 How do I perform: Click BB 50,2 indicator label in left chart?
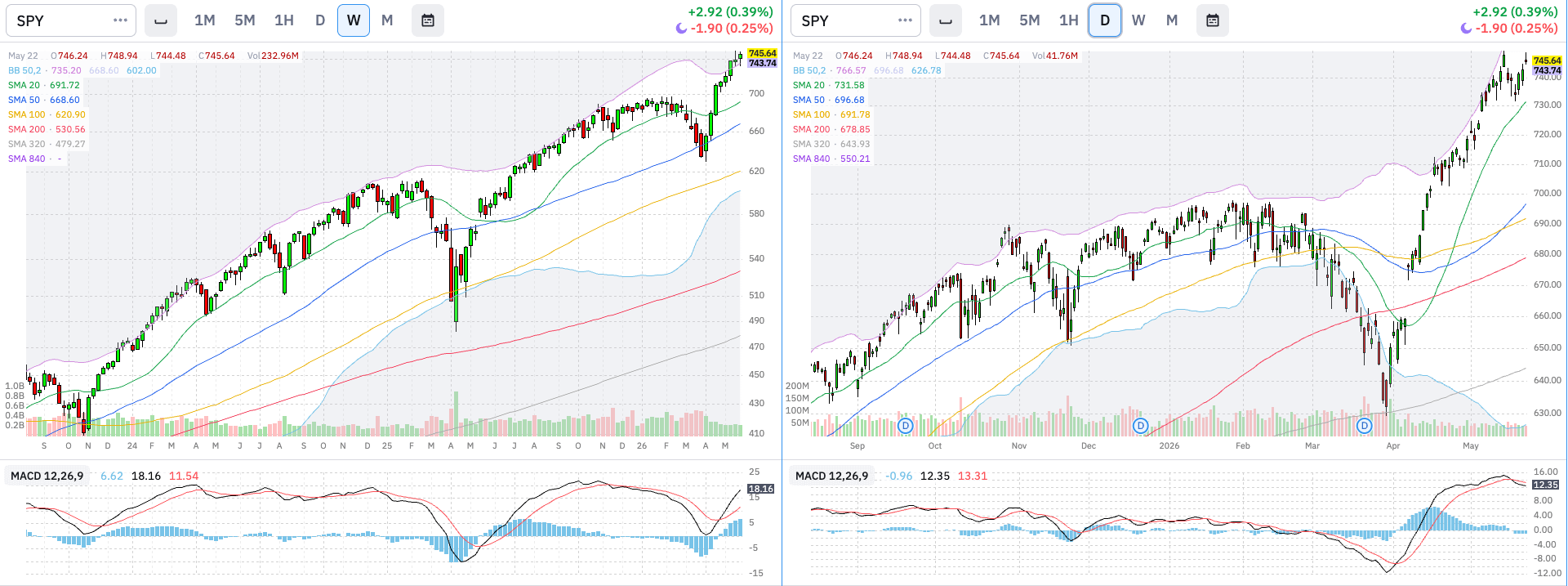(x=24, y=70)
